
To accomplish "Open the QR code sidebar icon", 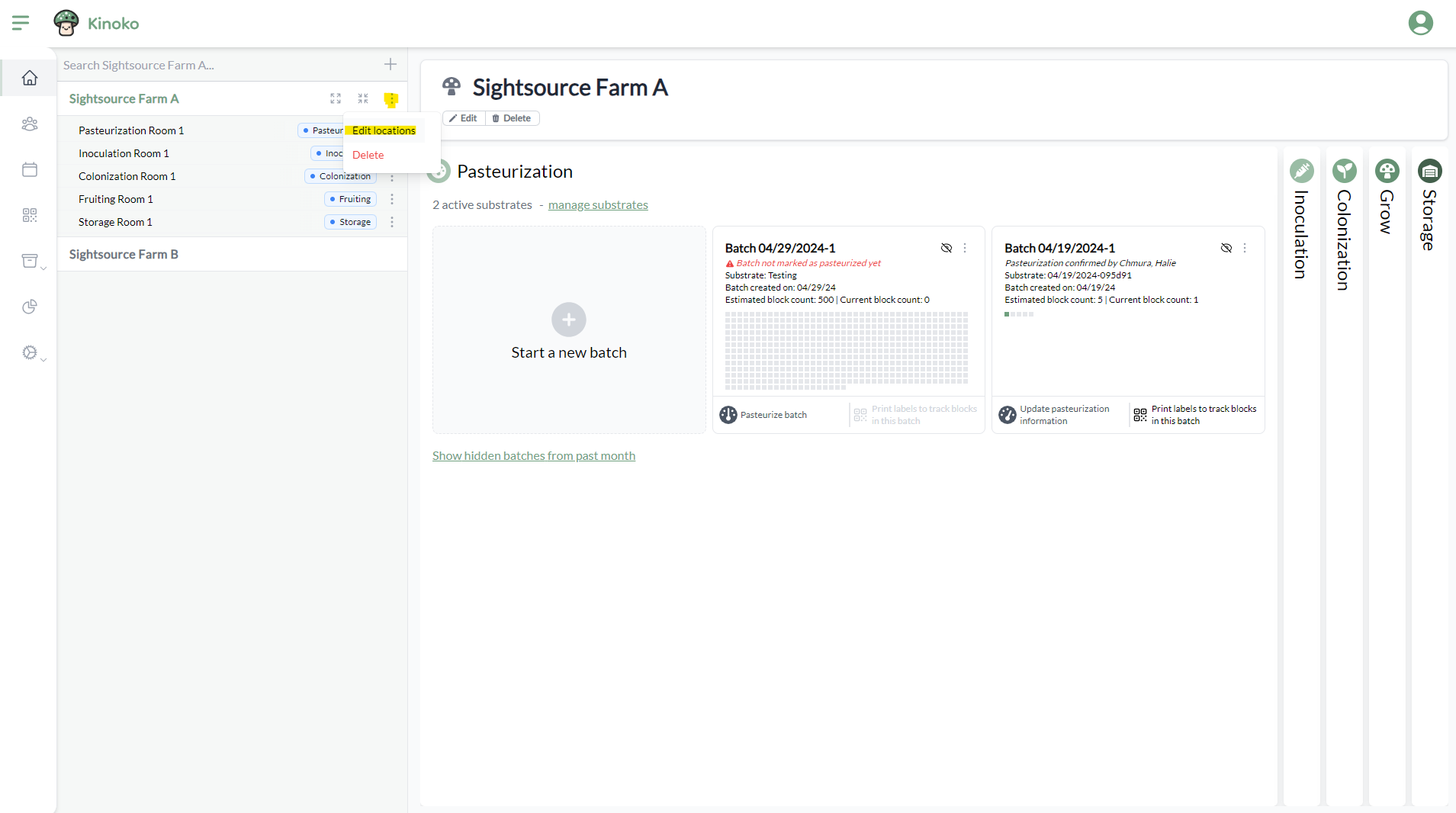I will pyautogui.click(x=30, y=215).
